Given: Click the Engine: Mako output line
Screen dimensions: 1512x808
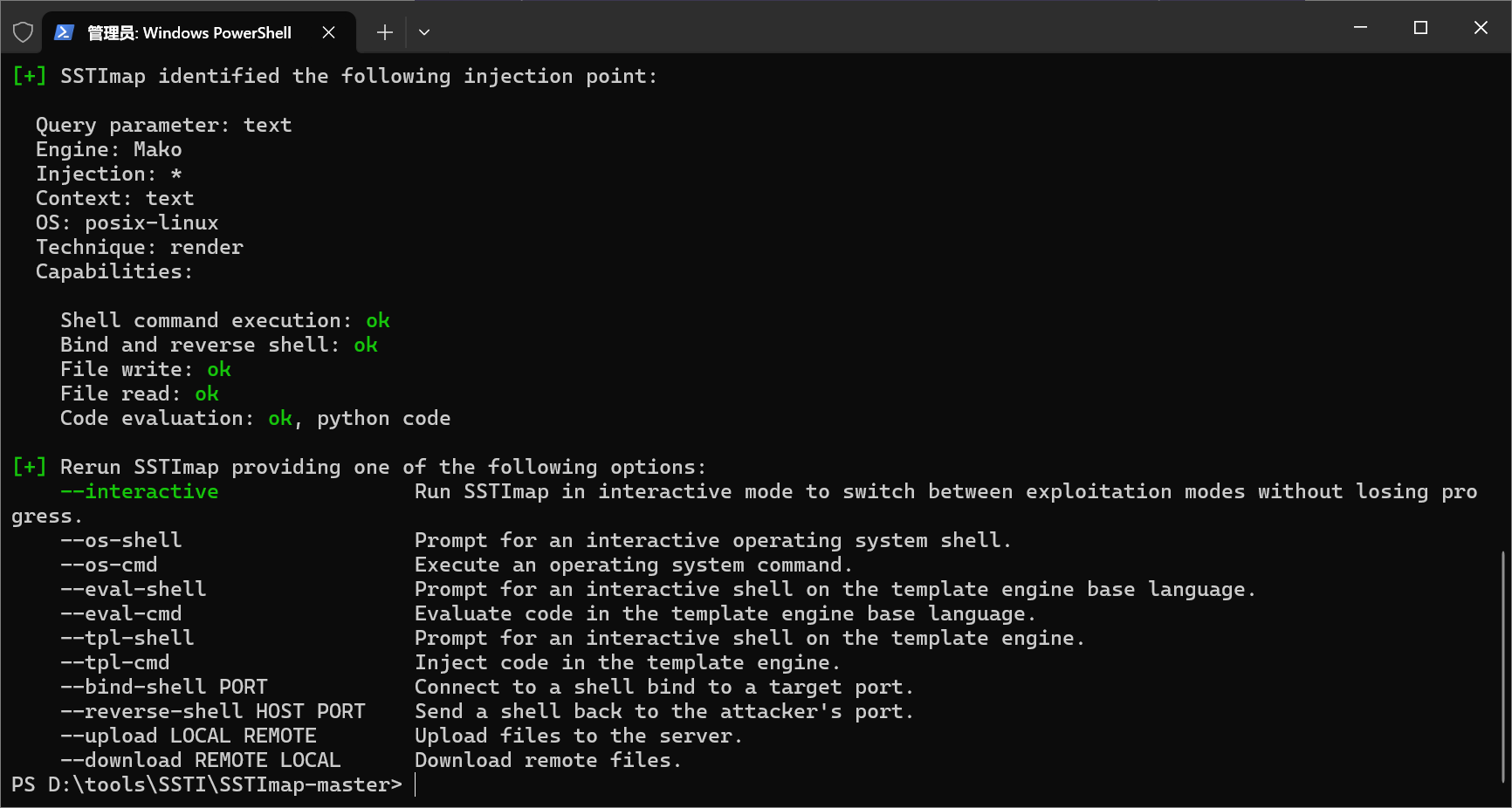Looking at the screenshot, I should pos(109,150).
